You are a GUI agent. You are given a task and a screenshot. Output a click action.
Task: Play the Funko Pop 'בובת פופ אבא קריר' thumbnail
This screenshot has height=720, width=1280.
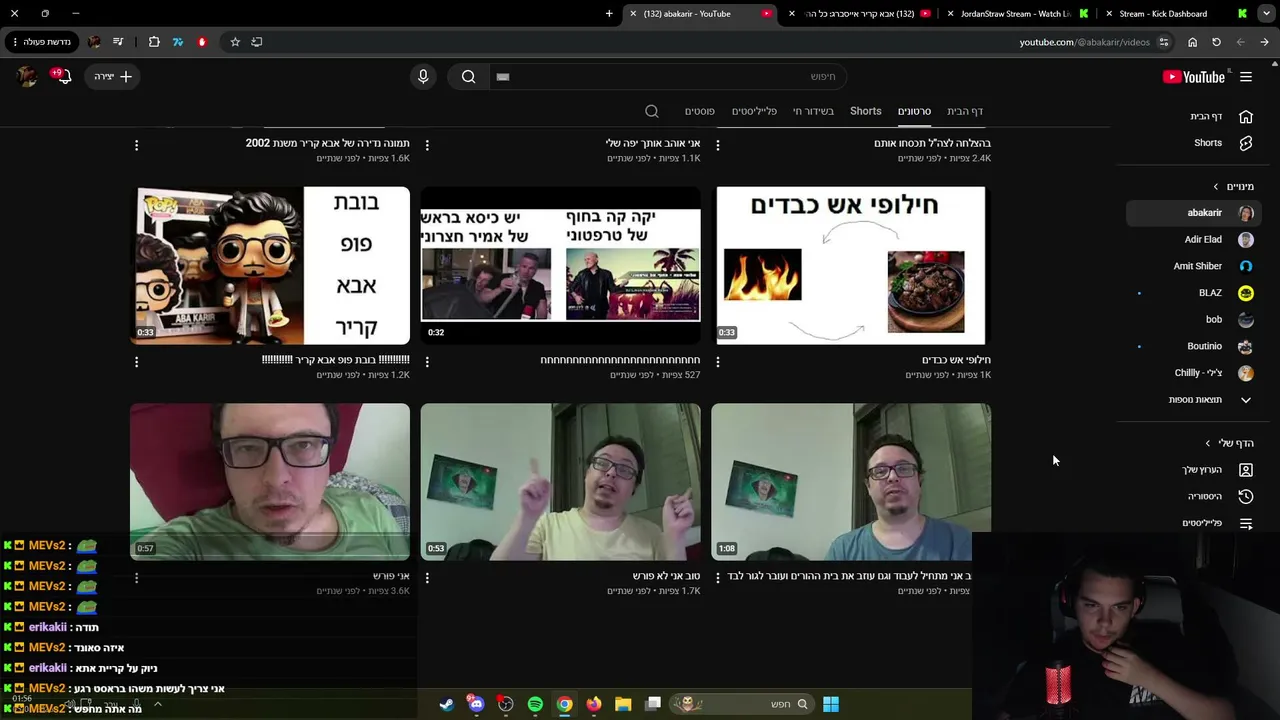point(270,265)
